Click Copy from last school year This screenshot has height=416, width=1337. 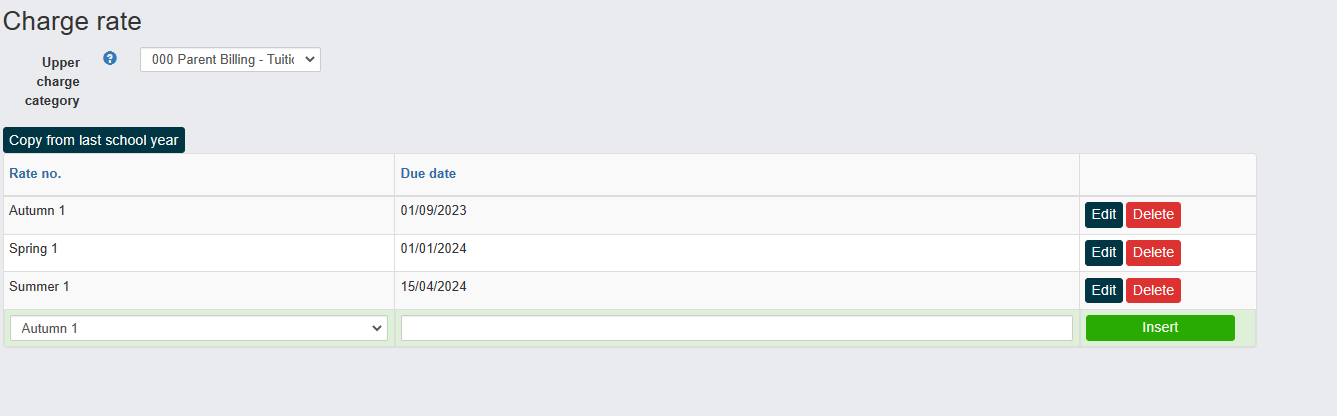coord(94,140)
